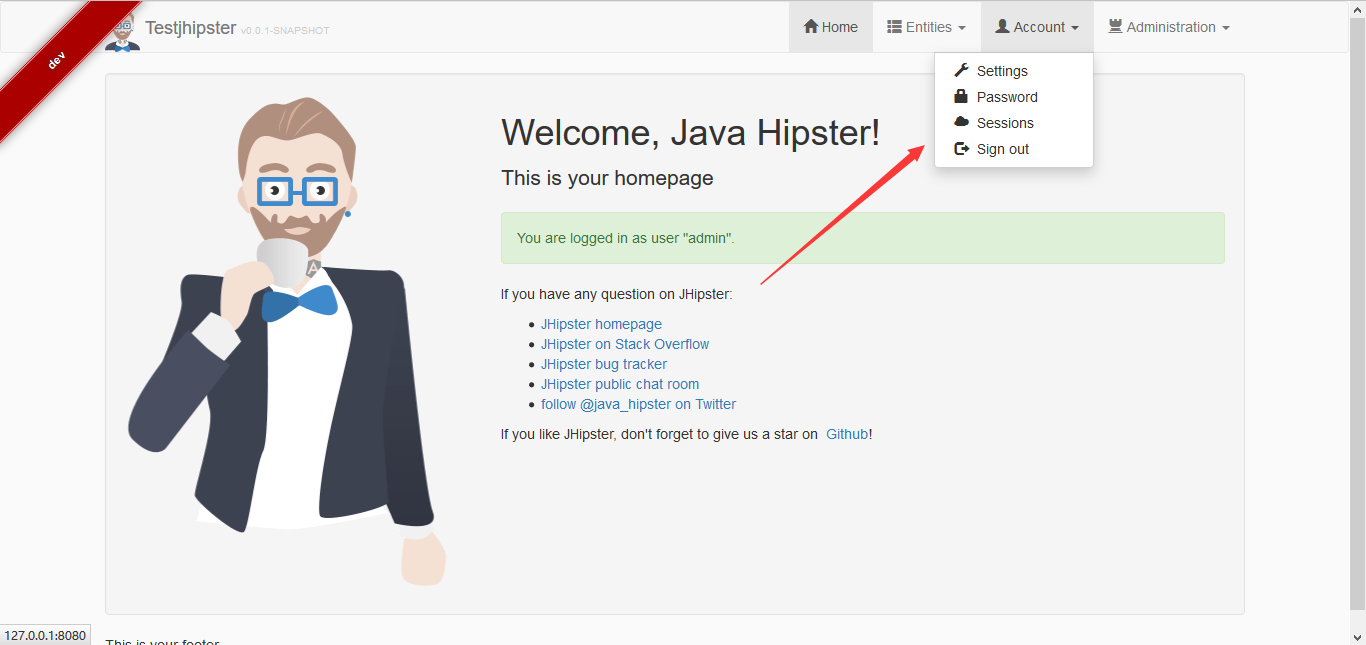This screenshot has height=645, width=1366.
Task: Click the tower icon beside Administration
Action: click(1115, 27)
